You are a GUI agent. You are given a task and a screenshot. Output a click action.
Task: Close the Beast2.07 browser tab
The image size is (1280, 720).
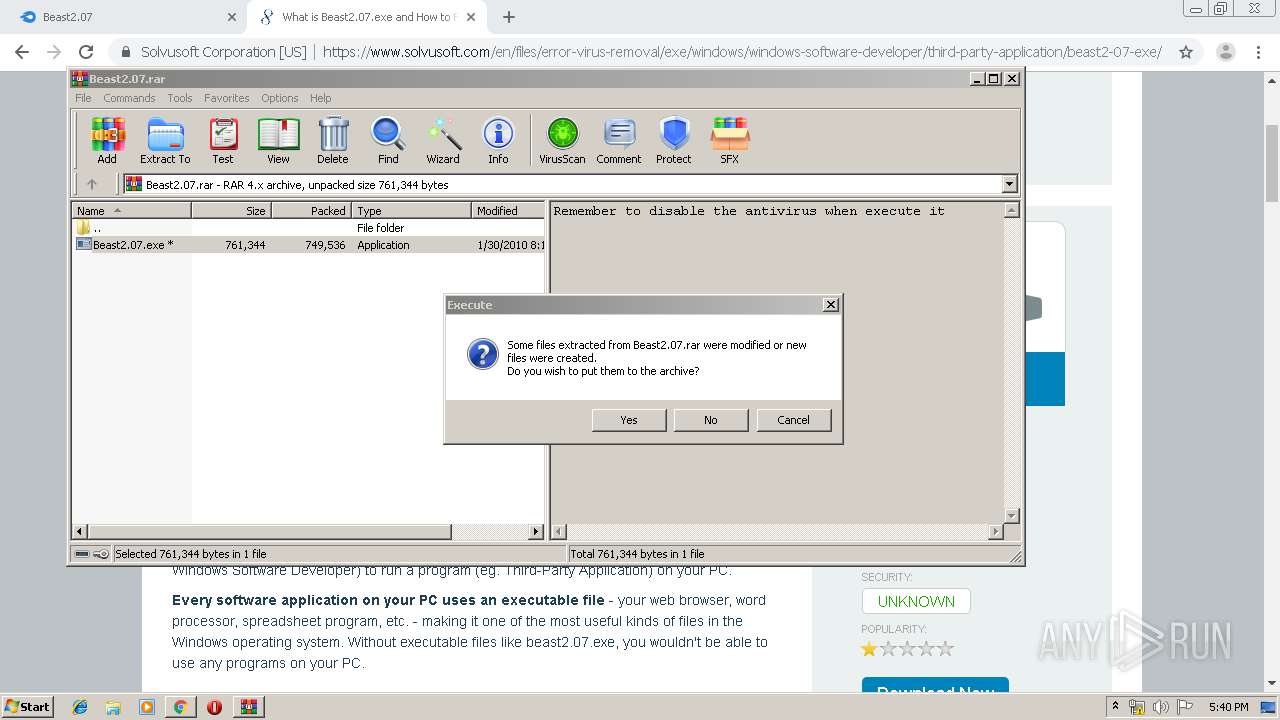(231, 17)
